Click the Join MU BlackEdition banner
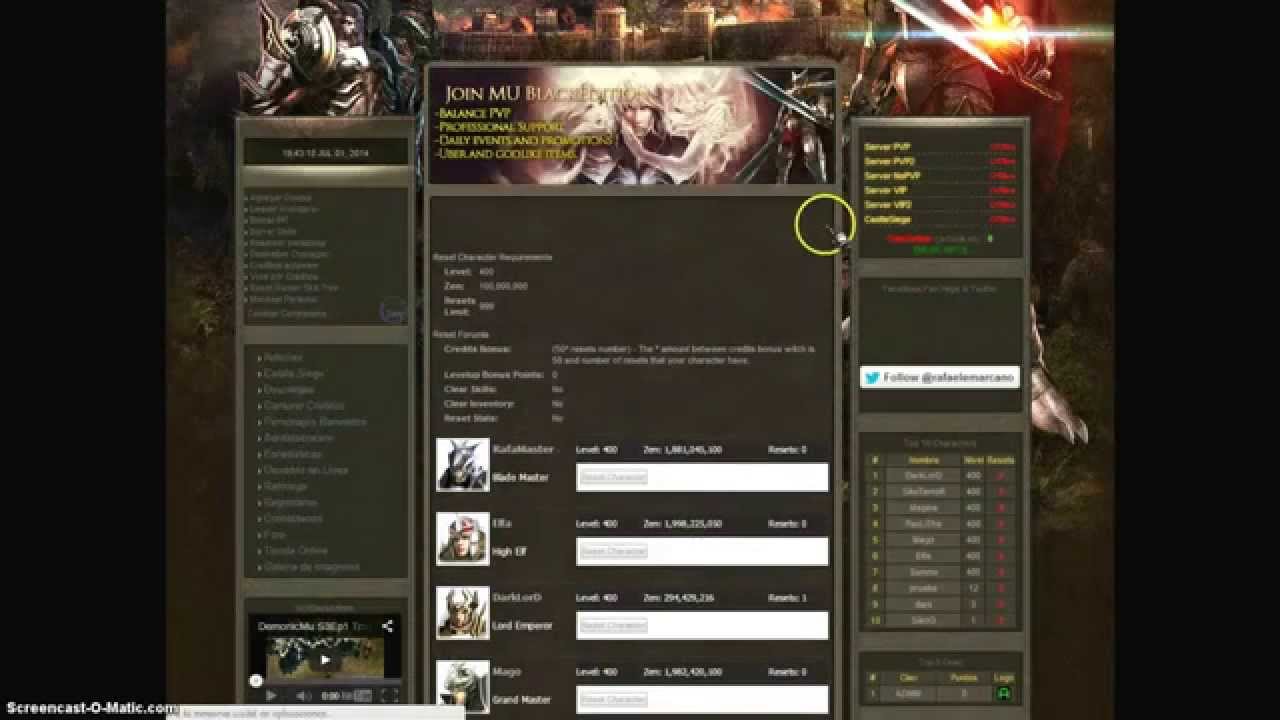 point(631,127)
